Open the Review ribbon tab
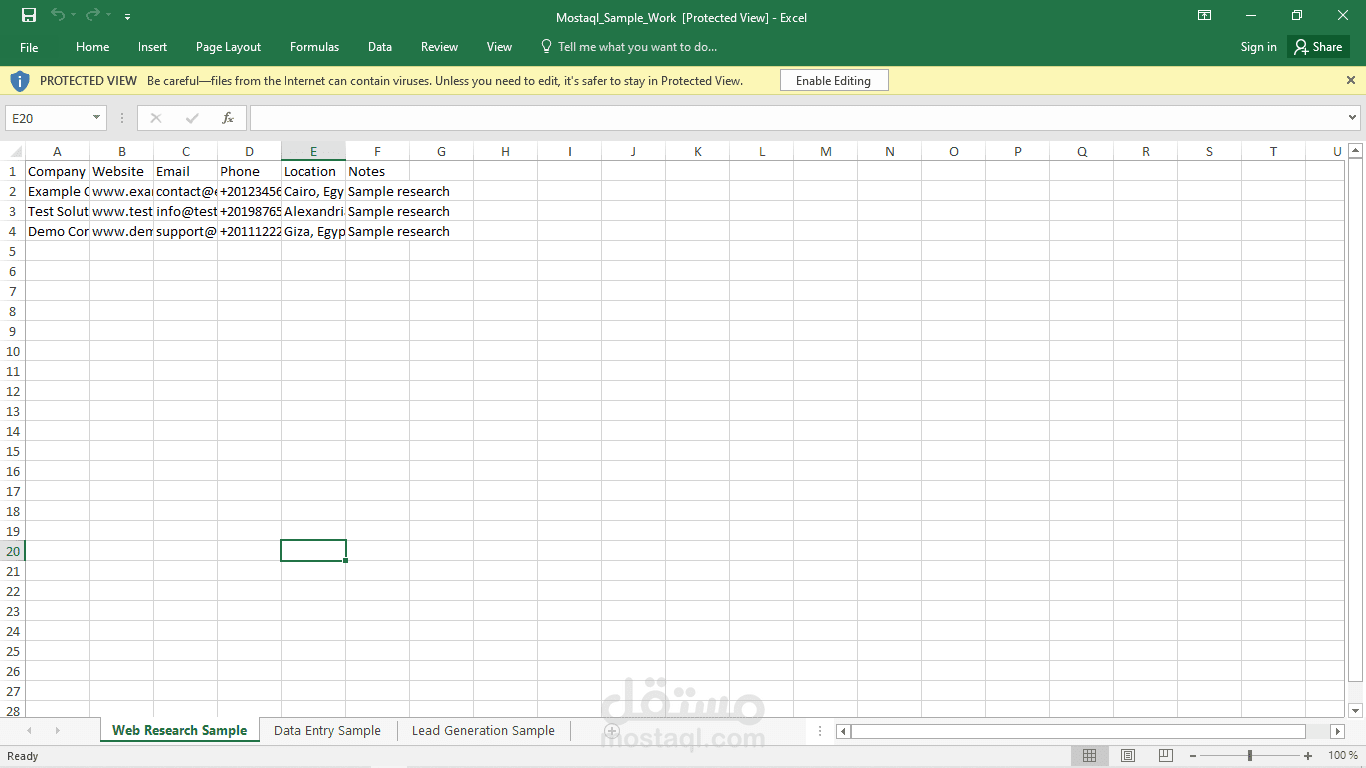Viewport: 1366px width, 768px height. point(439,47)
